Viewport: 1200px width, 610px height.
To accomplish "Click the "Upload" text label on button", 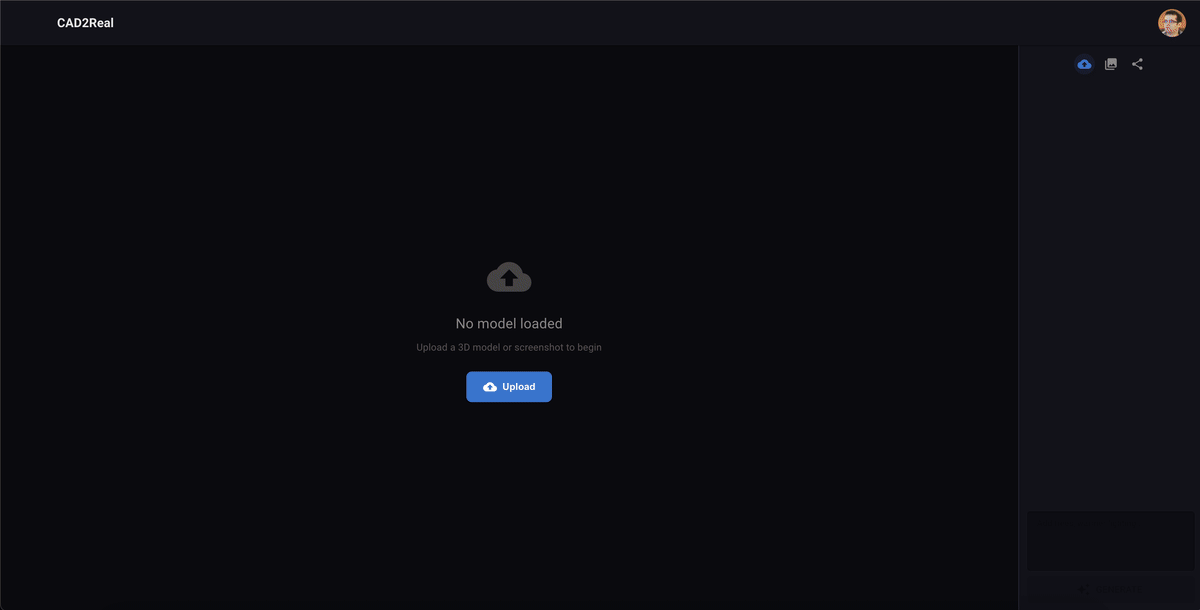I will click(x=519, y=387).
